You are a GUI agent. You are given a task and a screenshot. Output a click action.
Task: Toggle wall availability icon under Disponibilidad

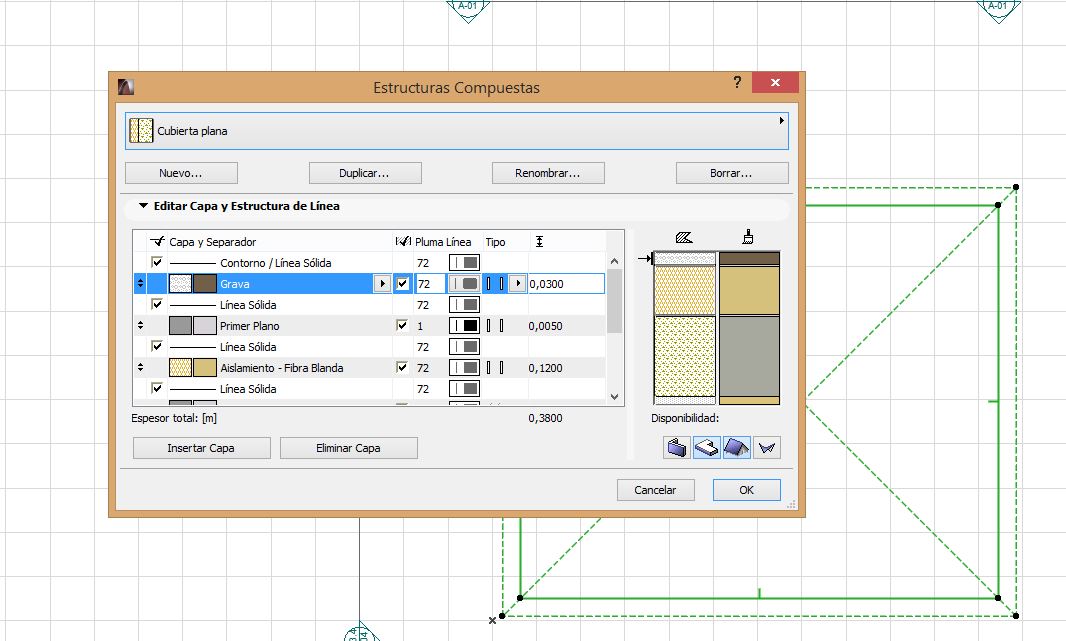pyautogui.click(x=677, y=448)
